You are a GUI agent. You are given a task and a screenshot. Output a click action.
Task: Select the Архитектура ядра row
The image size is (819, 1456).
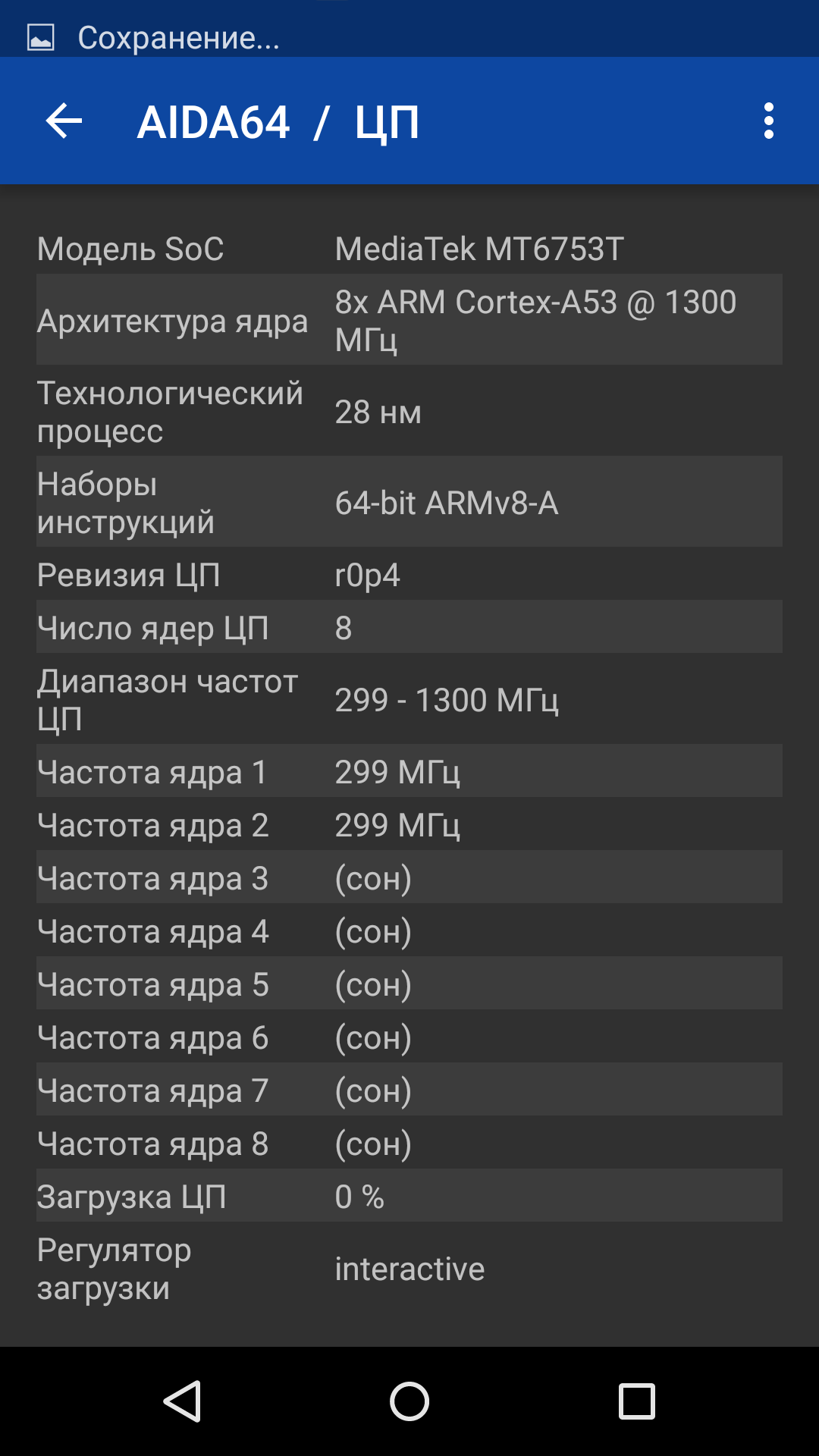coord(409,319)
